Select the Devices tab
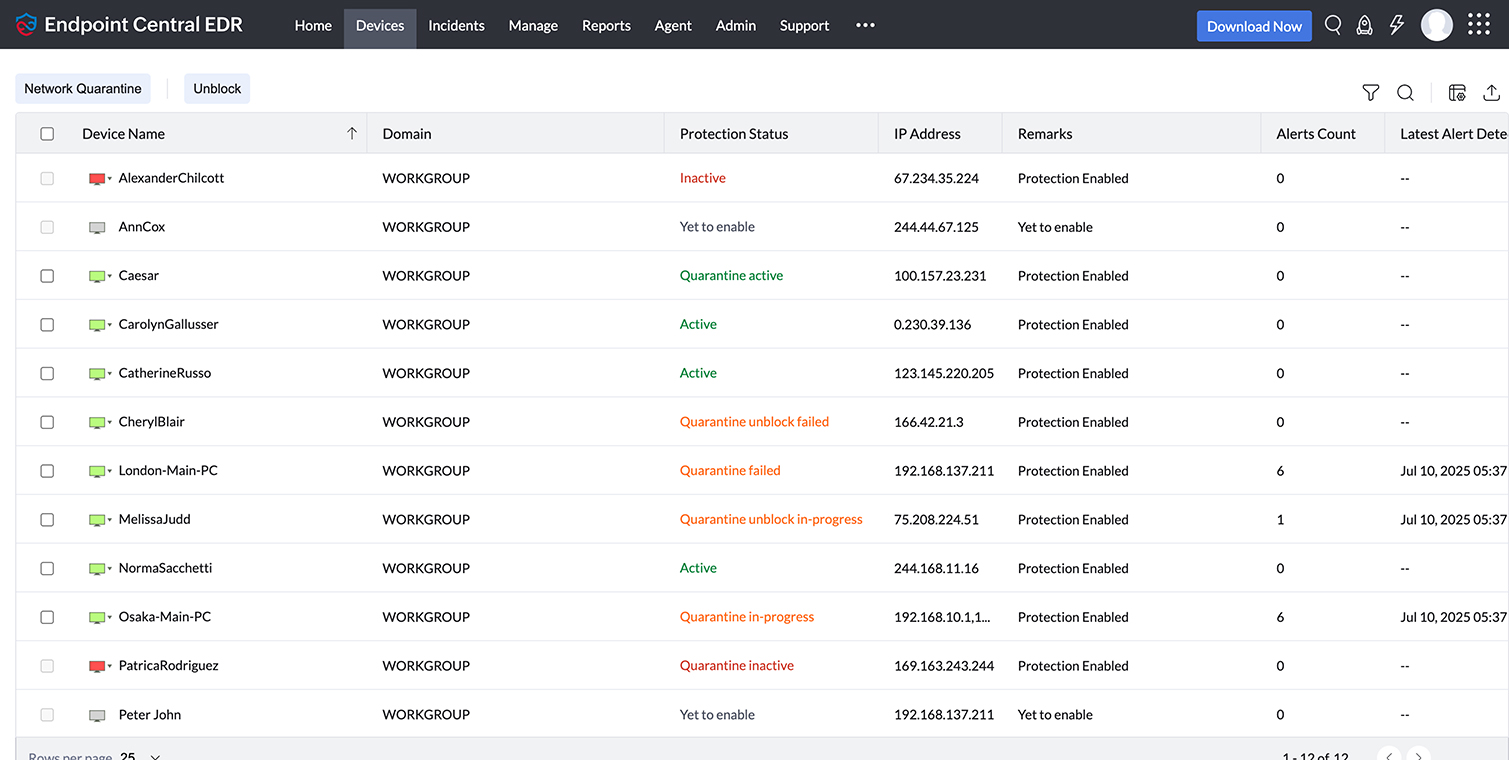Screen dimensions: 1509x760 tap(380, 26)
